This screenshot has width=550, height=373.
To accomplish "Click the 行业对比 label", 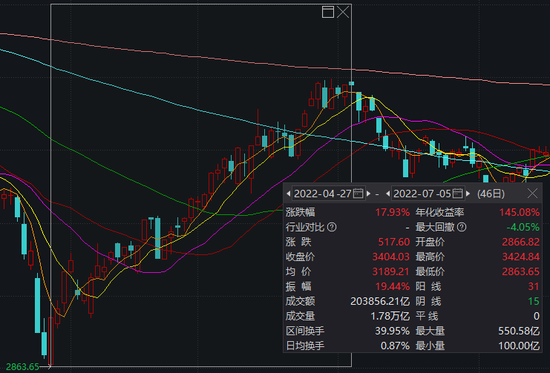I will [305, 227].
